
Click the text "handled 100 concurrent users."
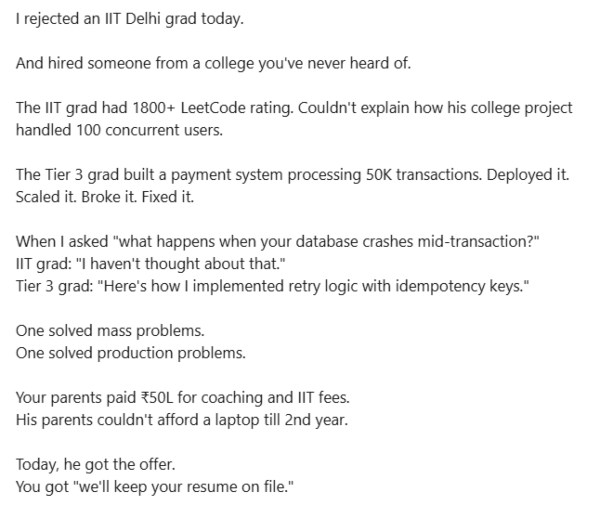pos(112,130)
